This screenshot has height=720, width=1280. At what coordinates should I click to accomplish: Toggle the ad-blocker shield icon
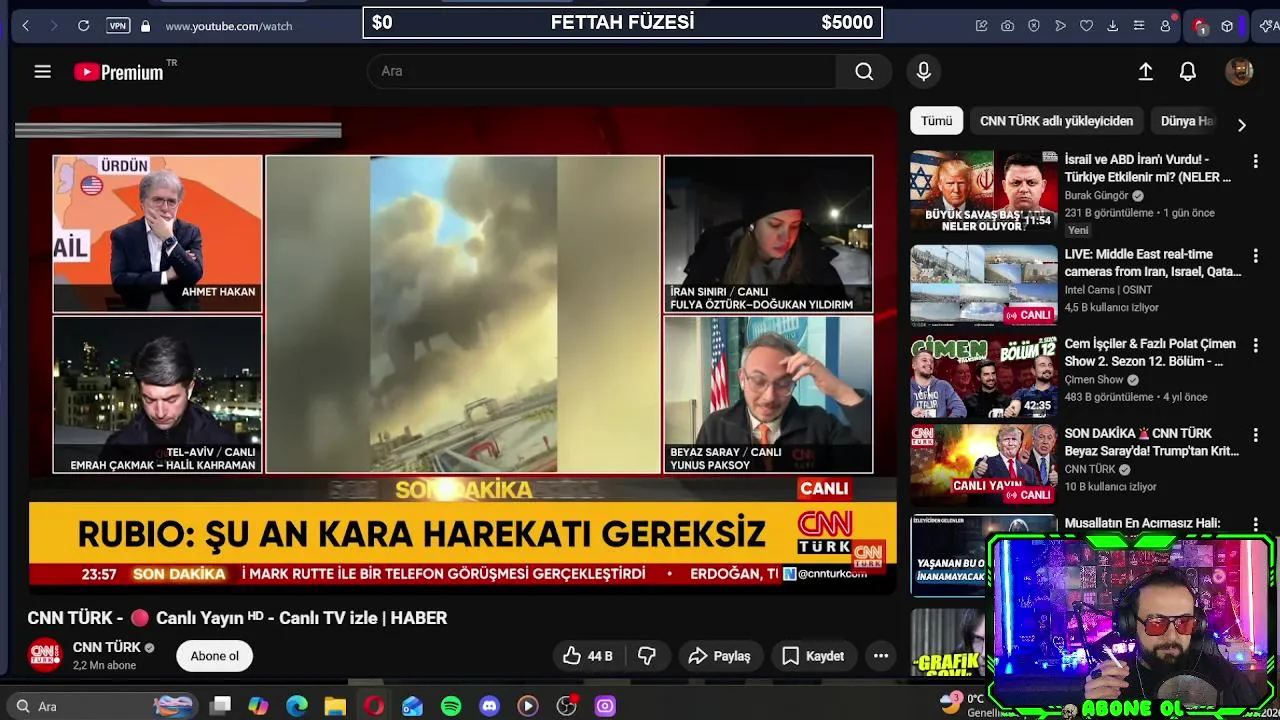[x=1034, y=26]
